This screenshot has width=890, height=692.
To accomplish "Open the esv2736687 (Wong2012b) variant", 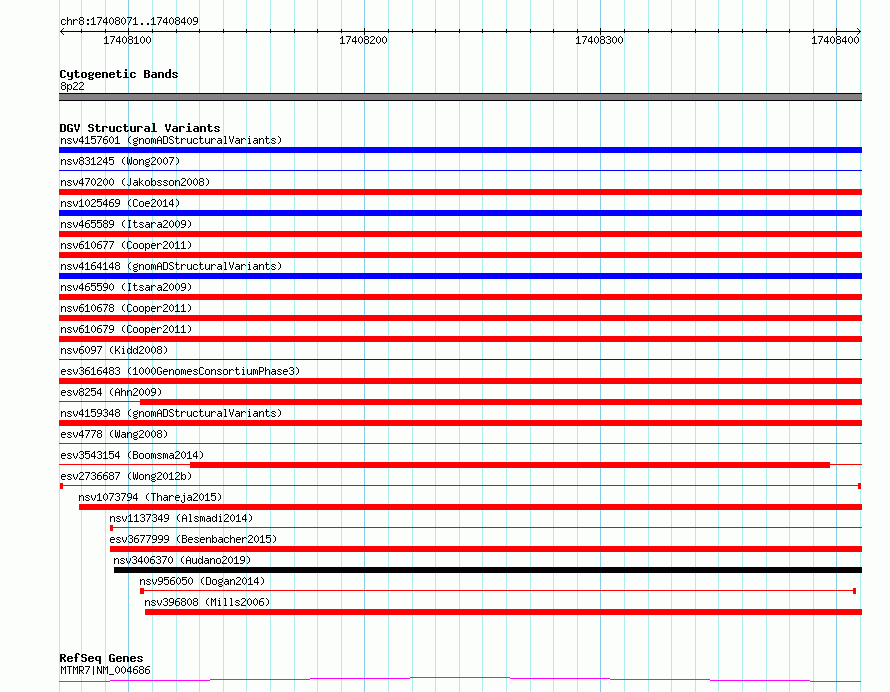I will pos(126,476).
